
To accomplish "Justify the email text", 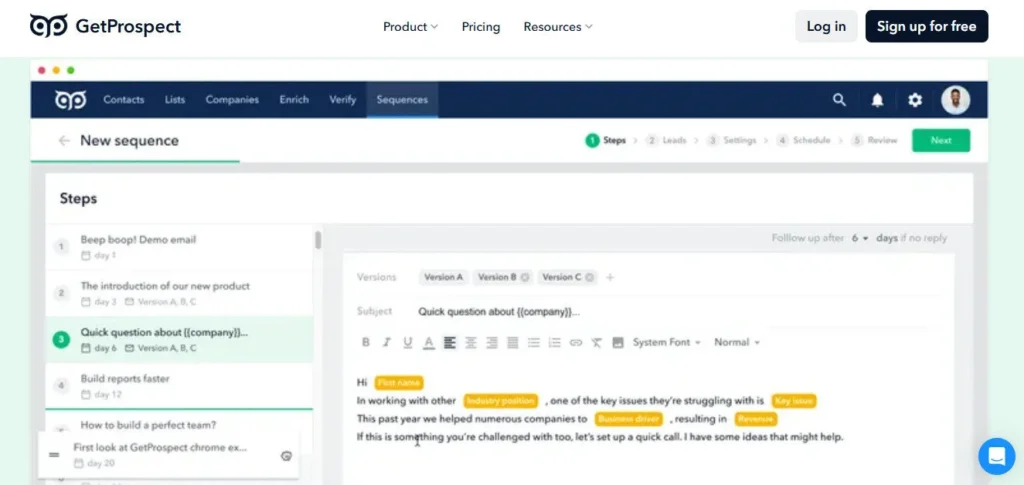I will [513, 343].
